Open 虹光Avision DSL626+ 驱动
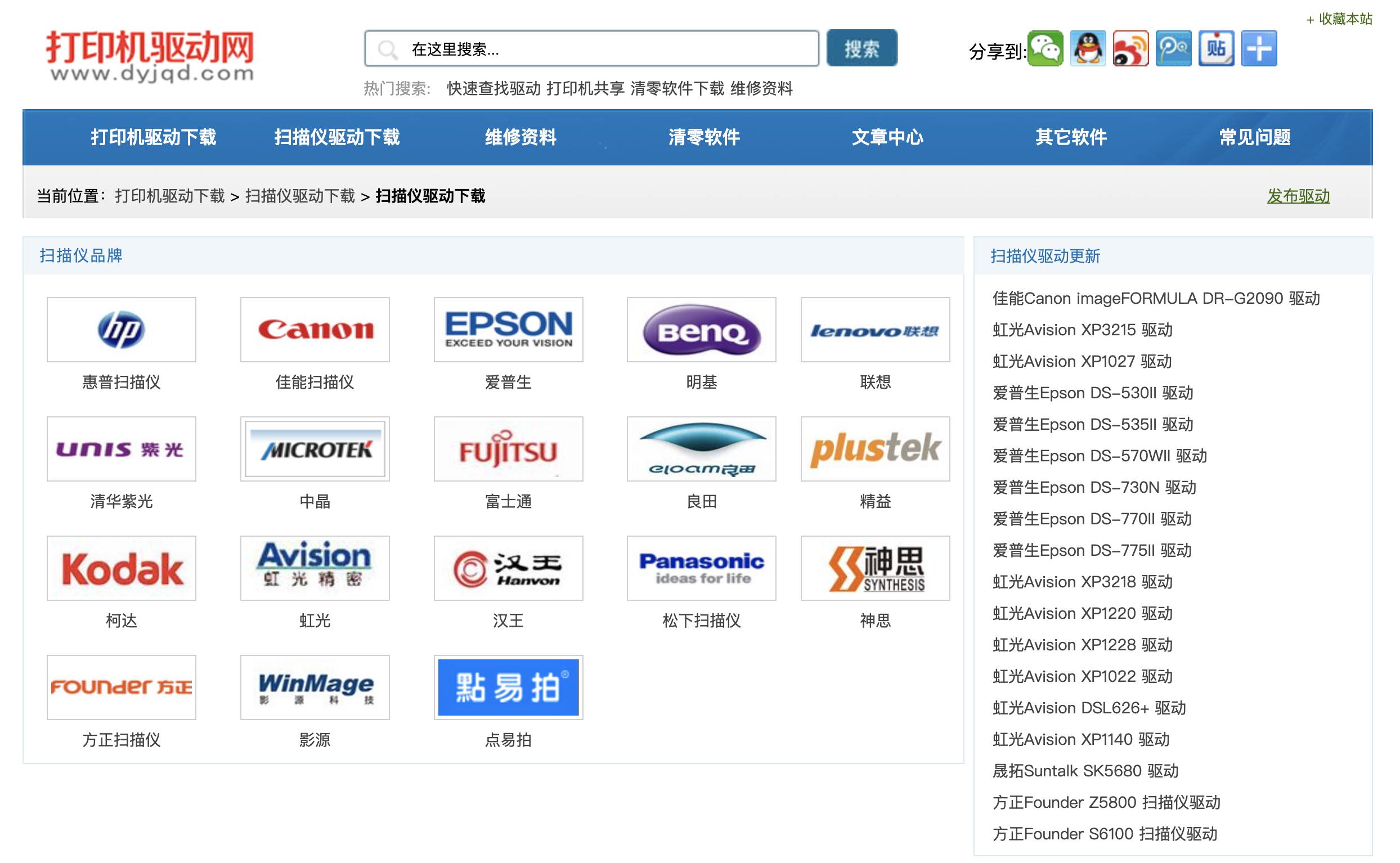Screen dimensions: 1400x863 (x=1089, y=708)
